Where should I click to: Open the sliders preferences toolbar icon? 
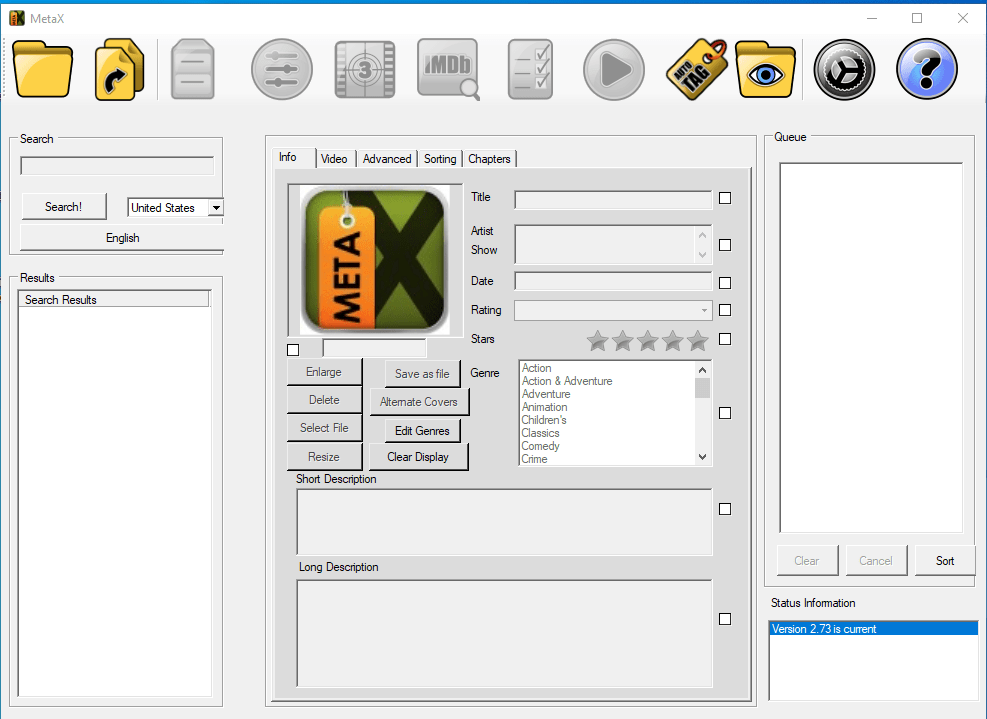[x=281, y=69]
